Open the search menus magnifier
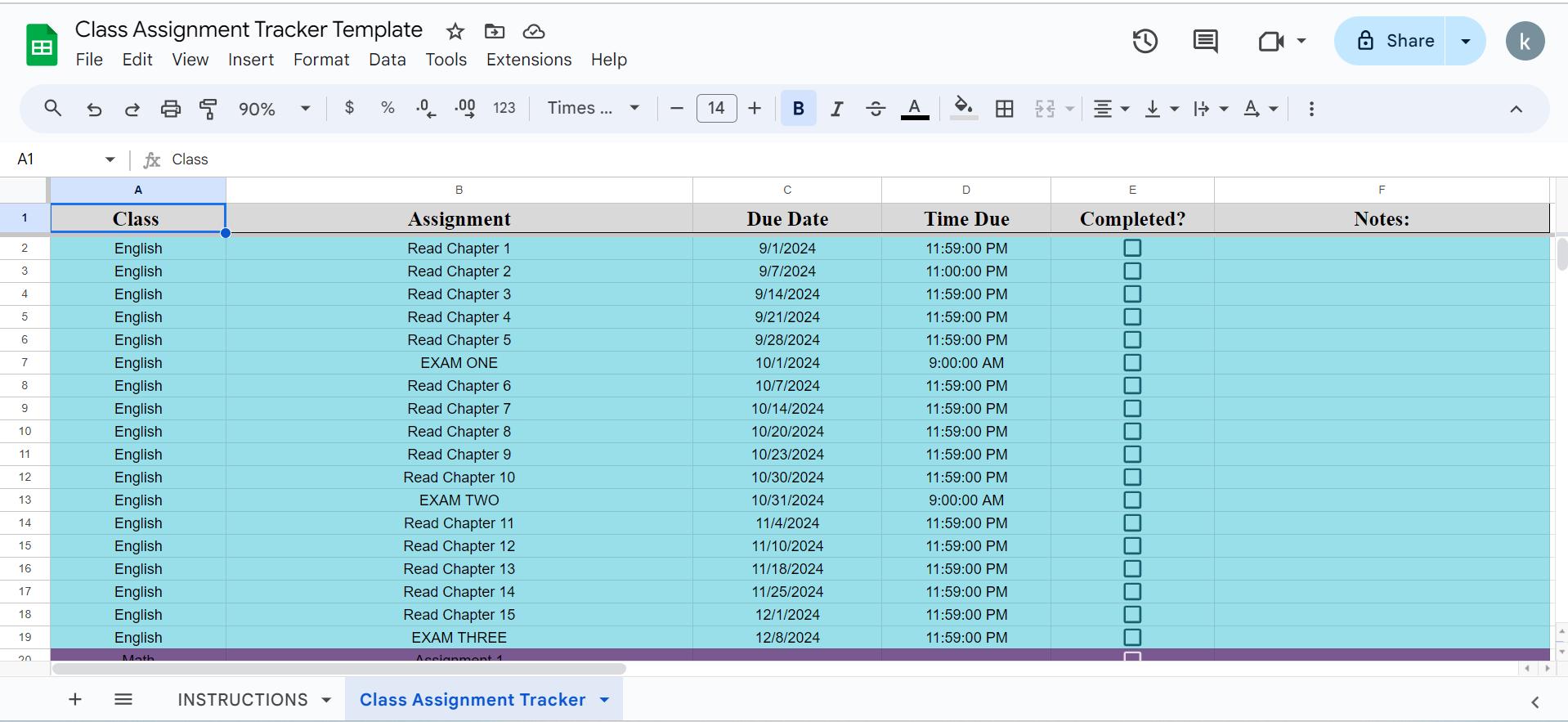 53,109
